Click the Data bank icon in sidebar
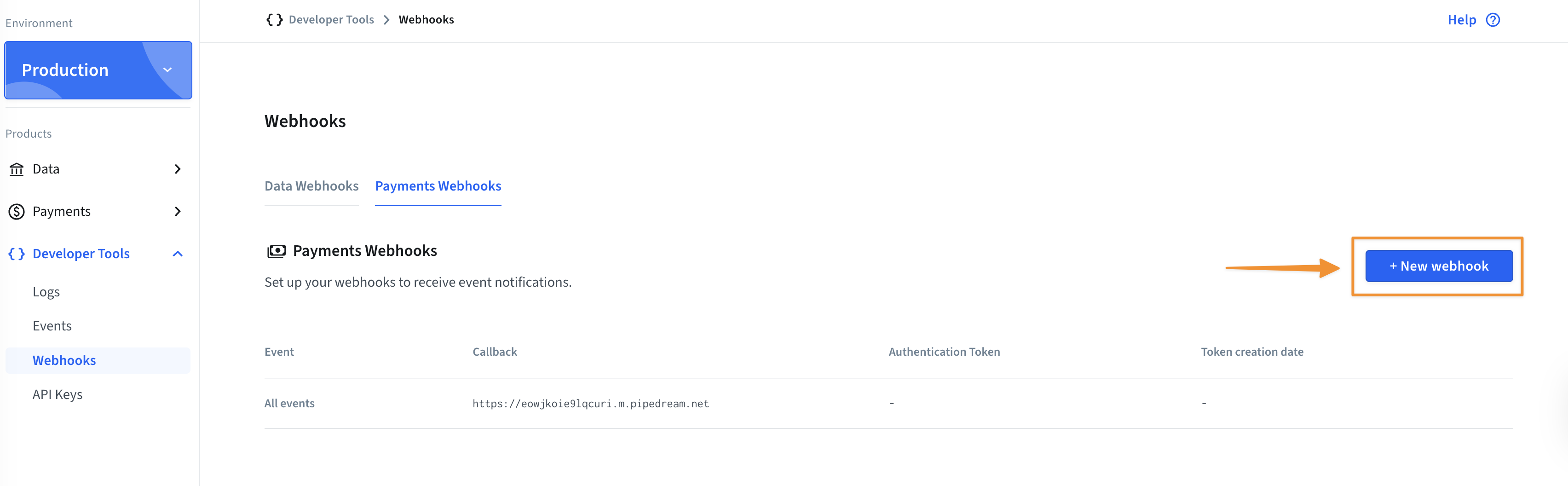This screenshot has height=486, width=1568. [x=17, y=169]
